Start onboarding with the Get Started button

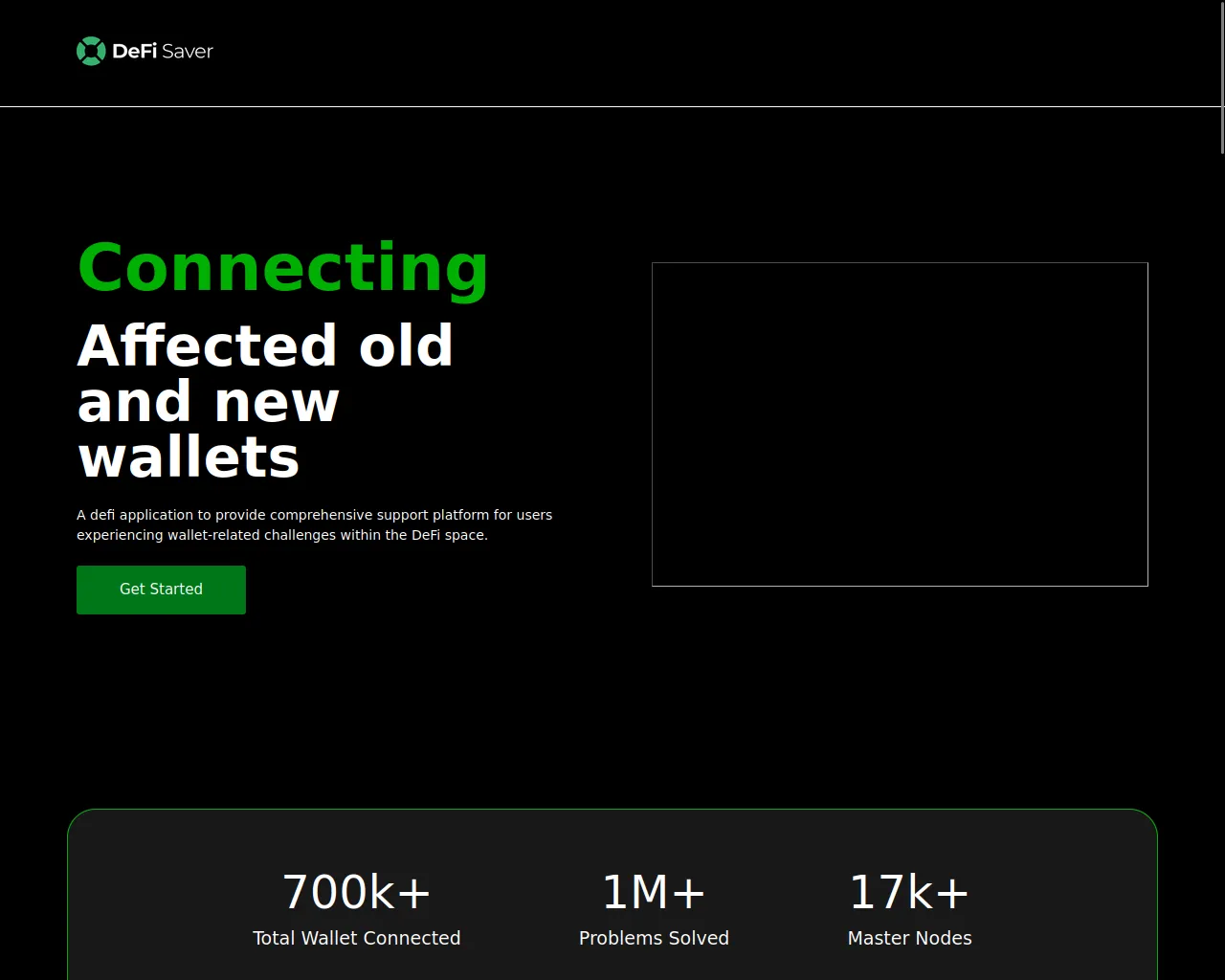click(x=161, y=590)
